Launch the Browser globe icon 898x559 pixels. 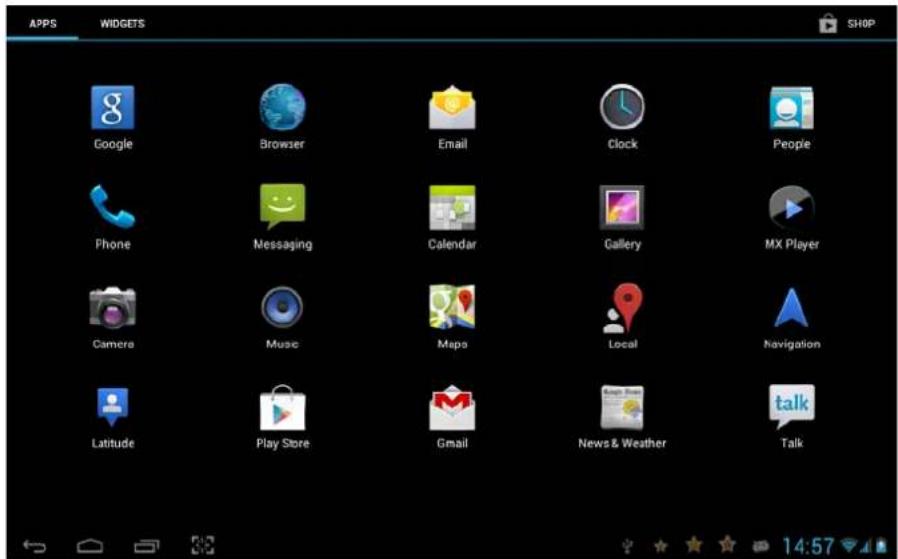tap(282, 108)
